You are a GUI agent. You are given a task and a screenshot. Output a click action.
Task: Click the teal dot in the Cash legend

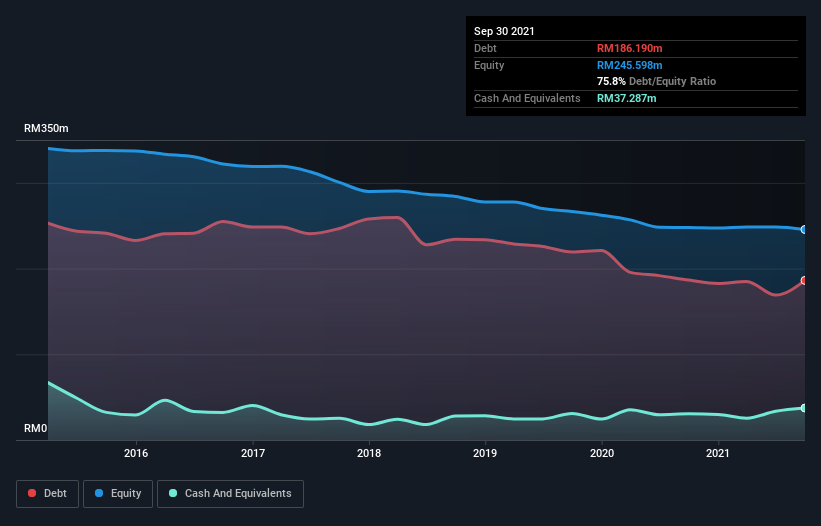click(x=174, y=493)
